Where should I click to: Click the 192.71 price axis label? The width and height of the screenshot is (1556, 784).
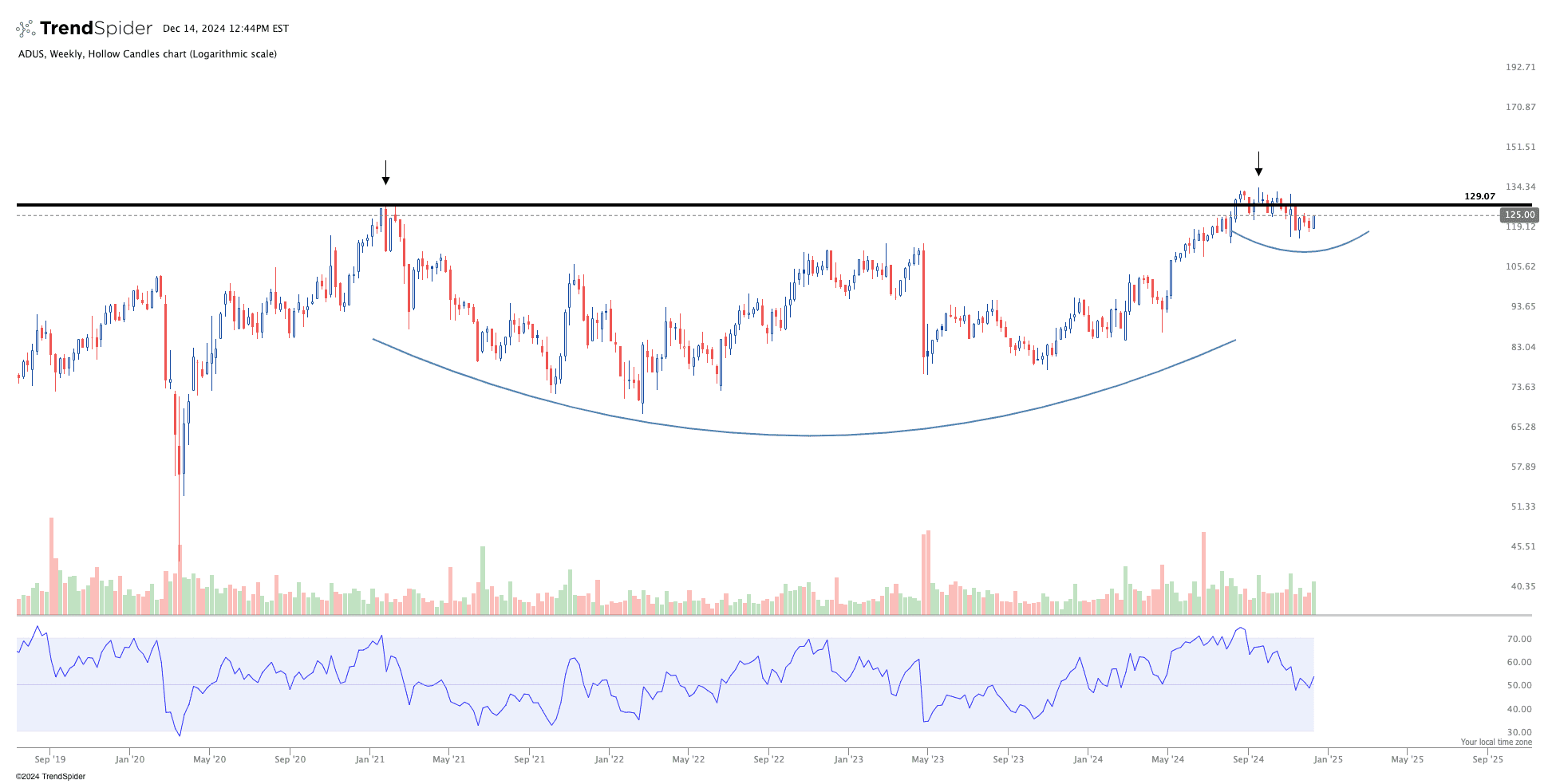1520,67
